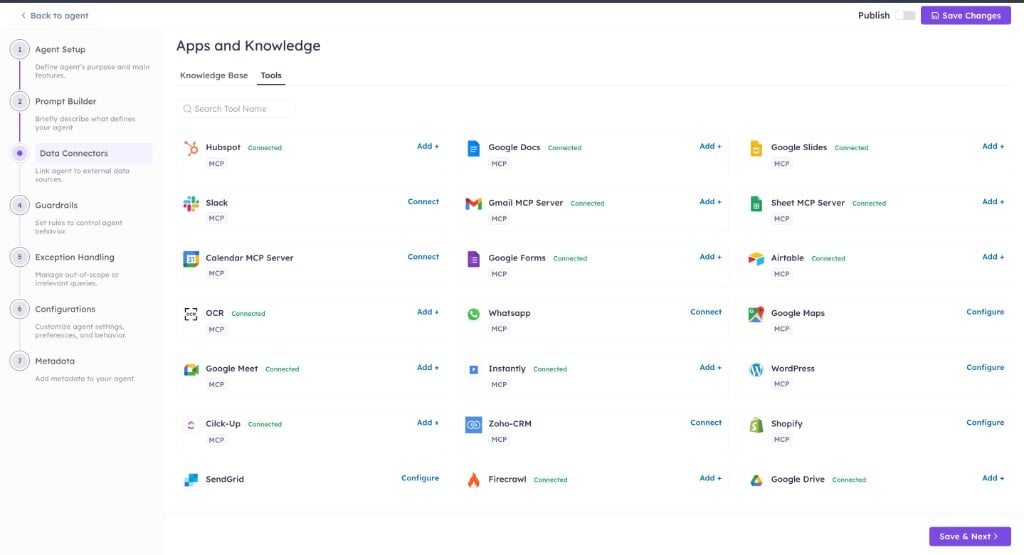The image size is (1024, 555).
Task: Click the Click-Up logo icon
Action: [191, 425]
